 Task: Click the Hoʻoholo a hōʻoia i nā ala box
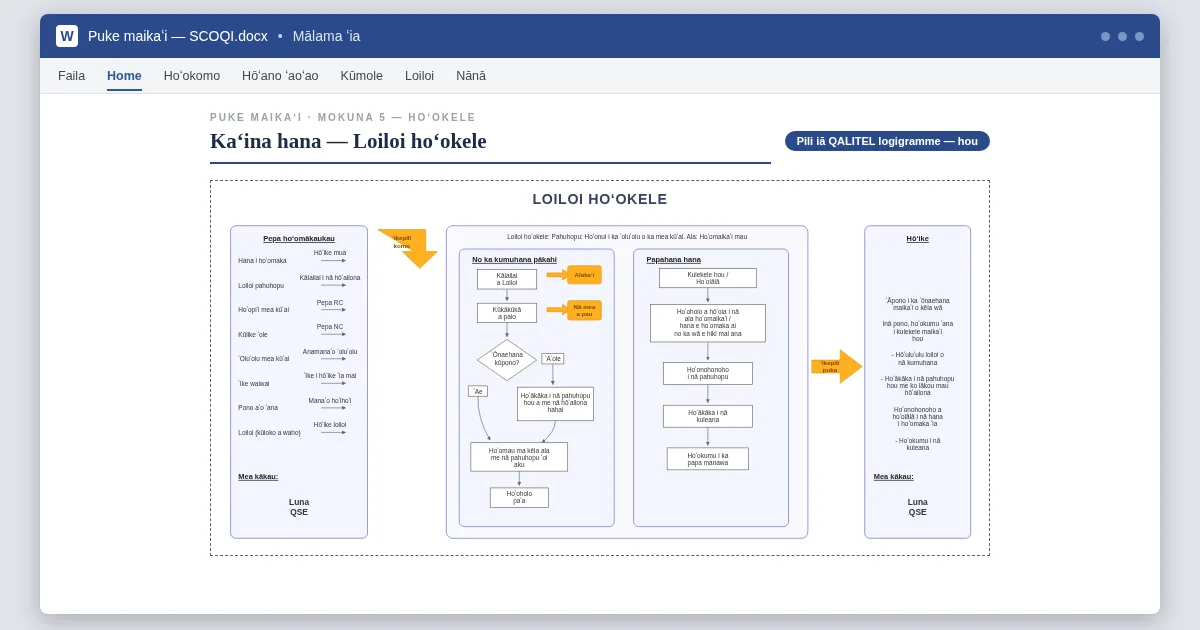pos(708,323)
